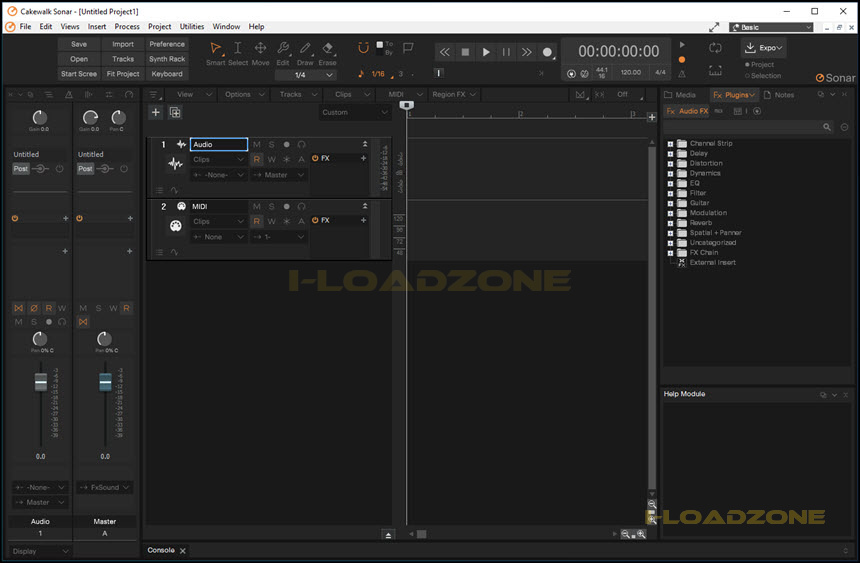
Task: Solo the Audio track
Action: [271, 144]
